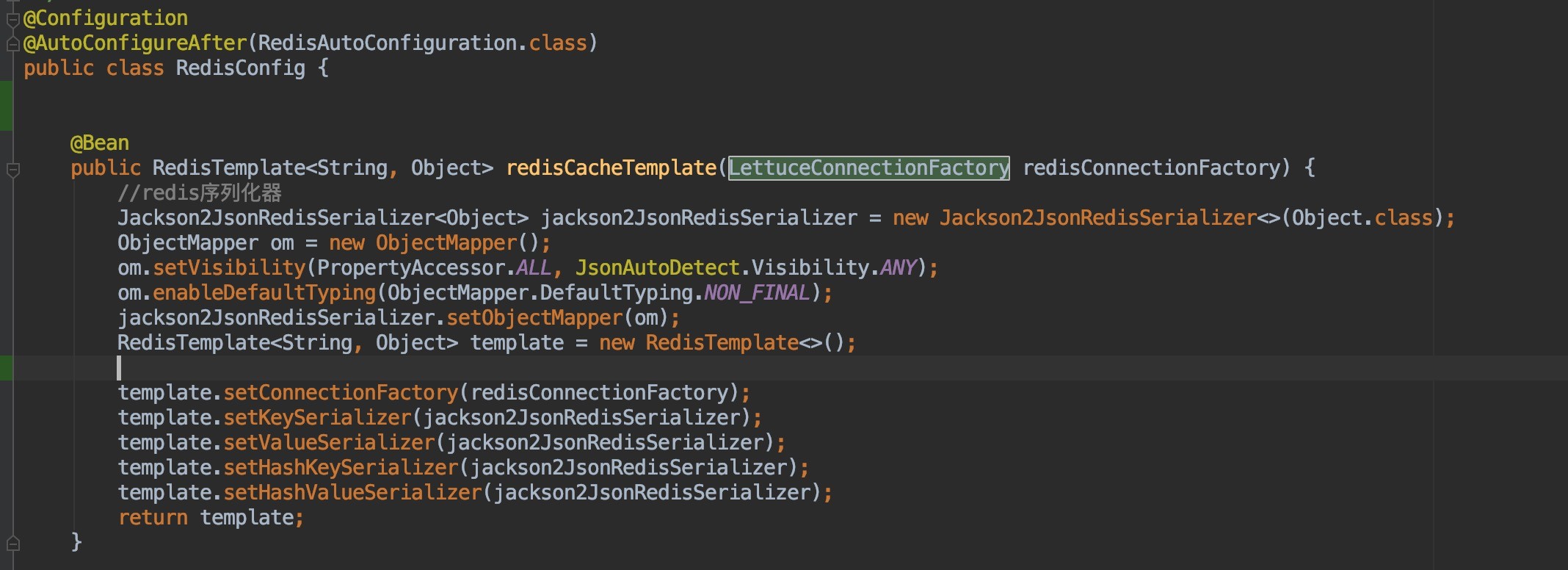
Task: Click the setKeySerializer method call
Action: click(317, 418)
